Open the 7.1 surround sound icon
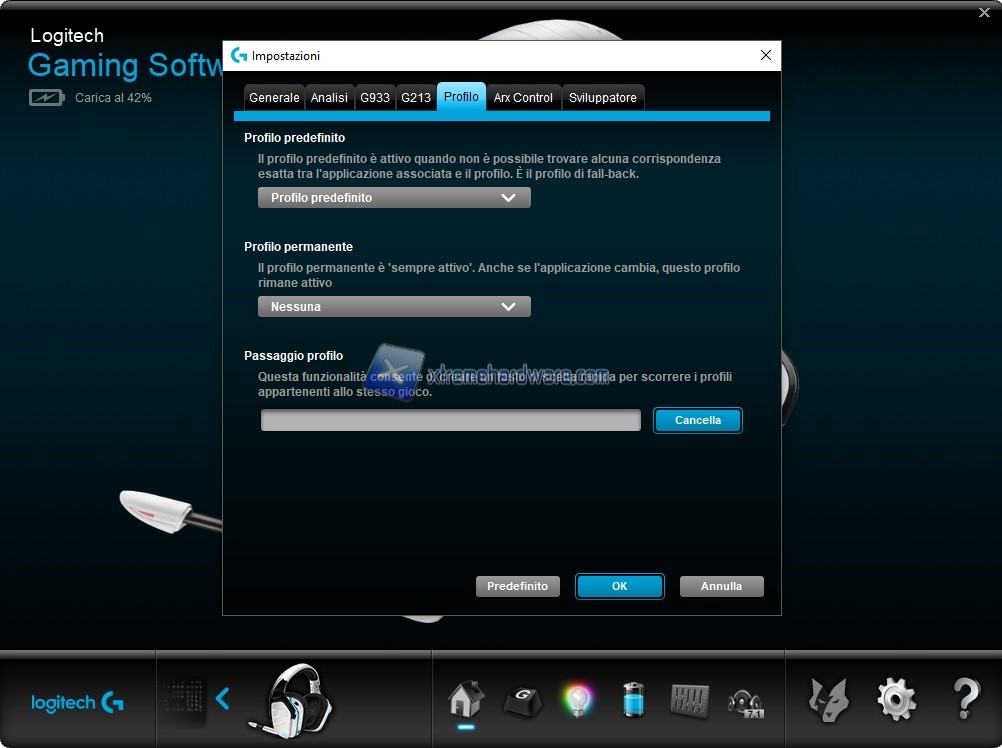 tap(746, 699)
